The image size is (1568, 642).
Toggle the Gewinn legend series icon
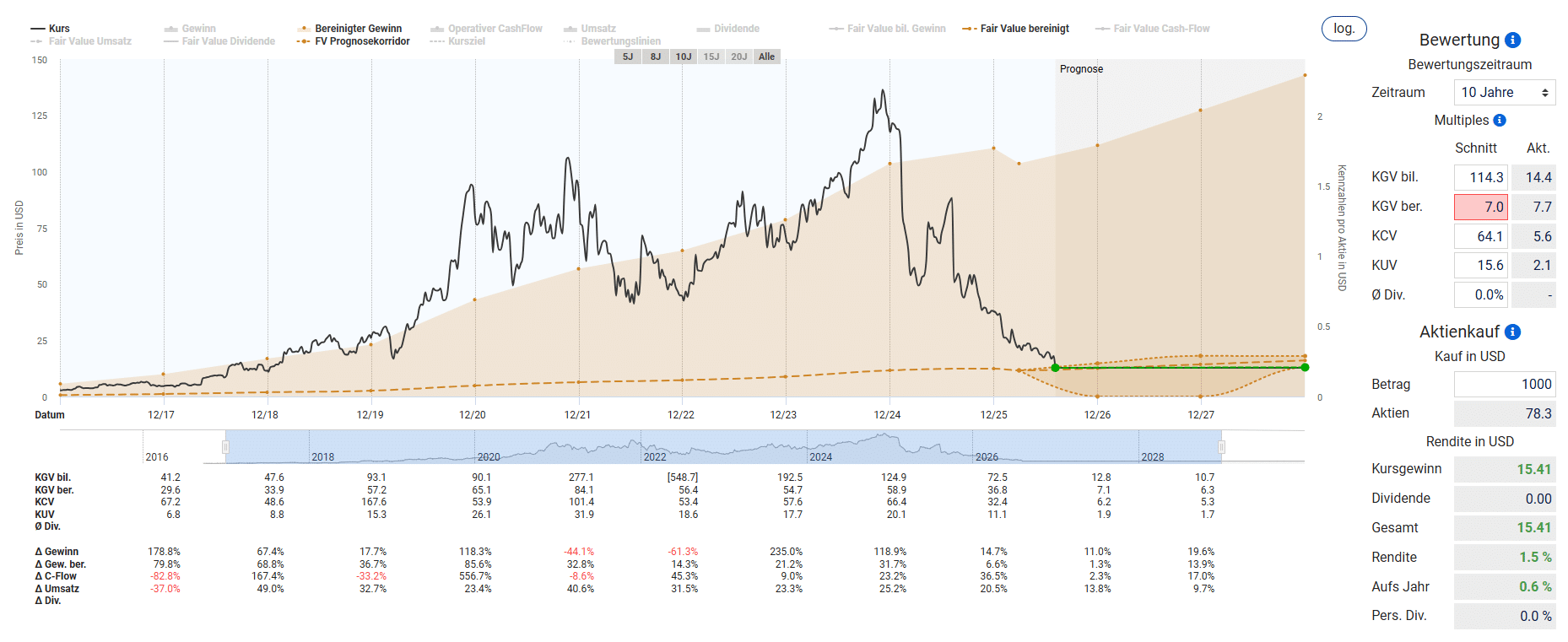pyautogui.click(x=170, y=29)
